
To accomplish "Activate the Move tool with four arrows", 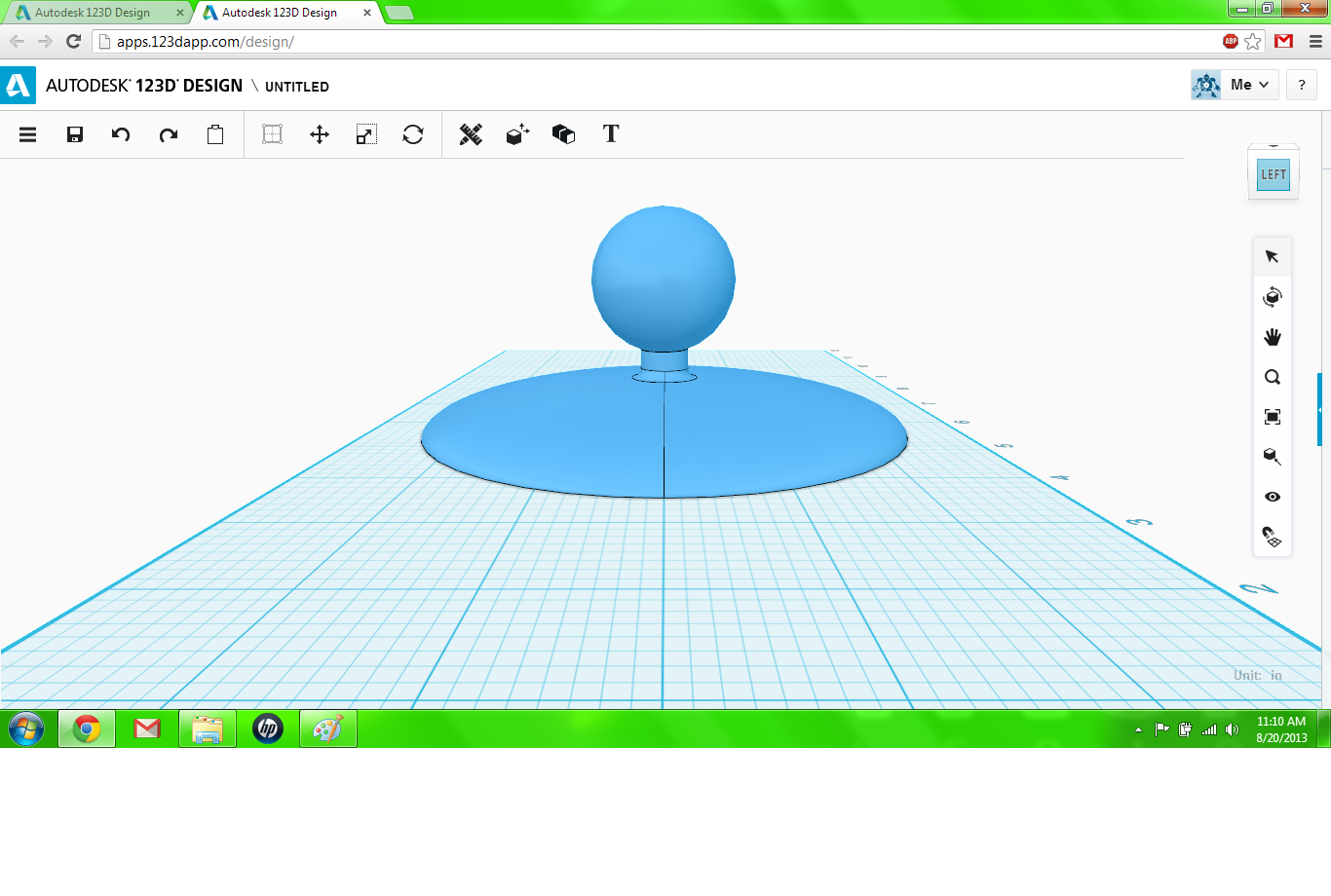I will (320, 134).
